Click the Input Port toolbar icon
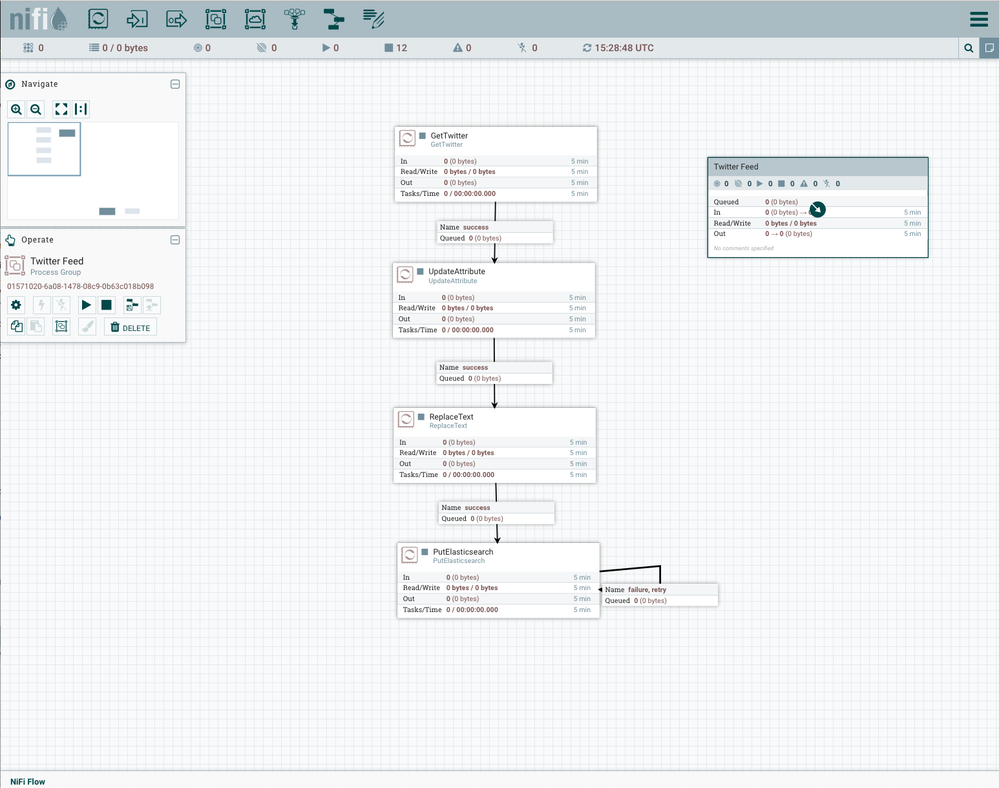 (137, 18)
